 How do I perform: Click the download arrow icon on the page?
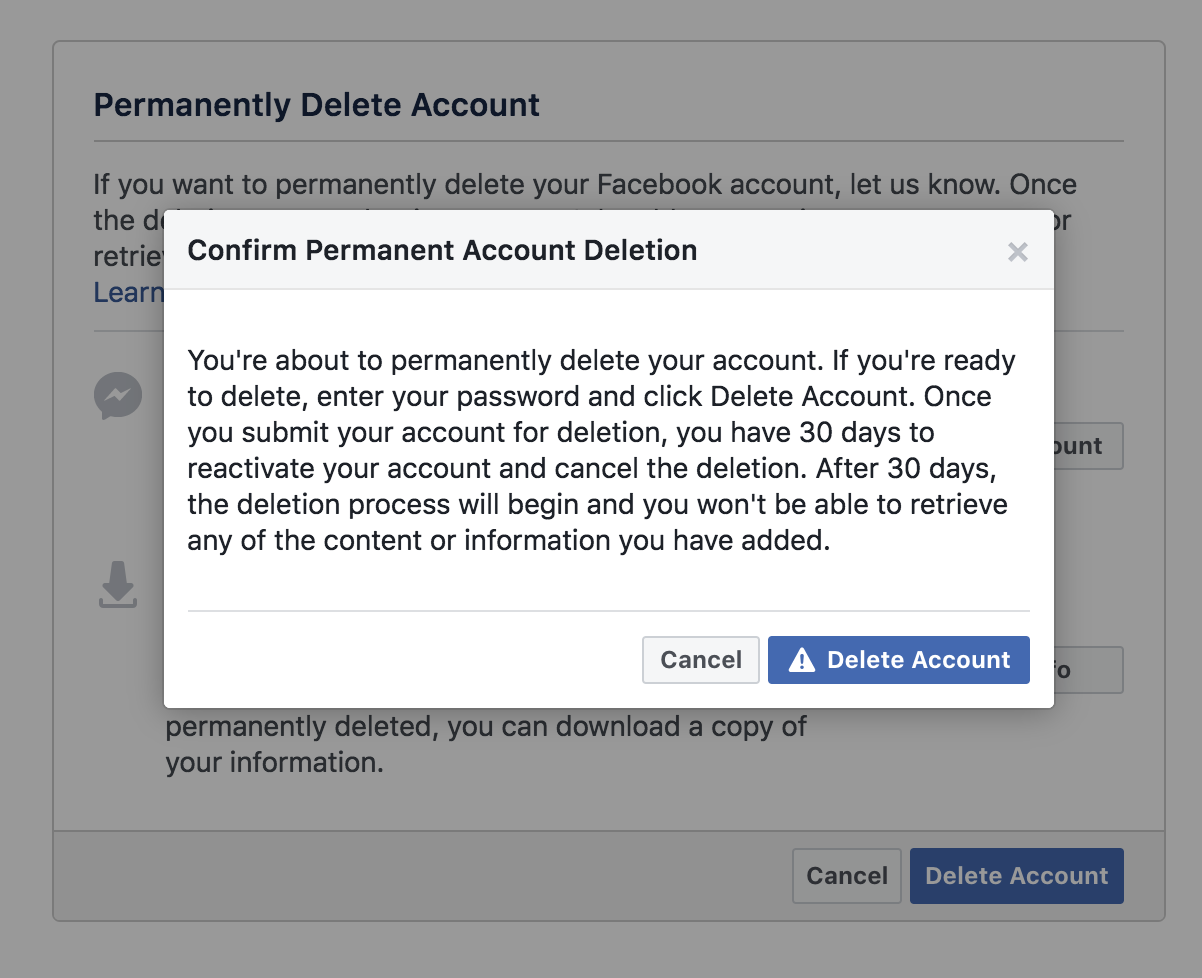[118, 585]
